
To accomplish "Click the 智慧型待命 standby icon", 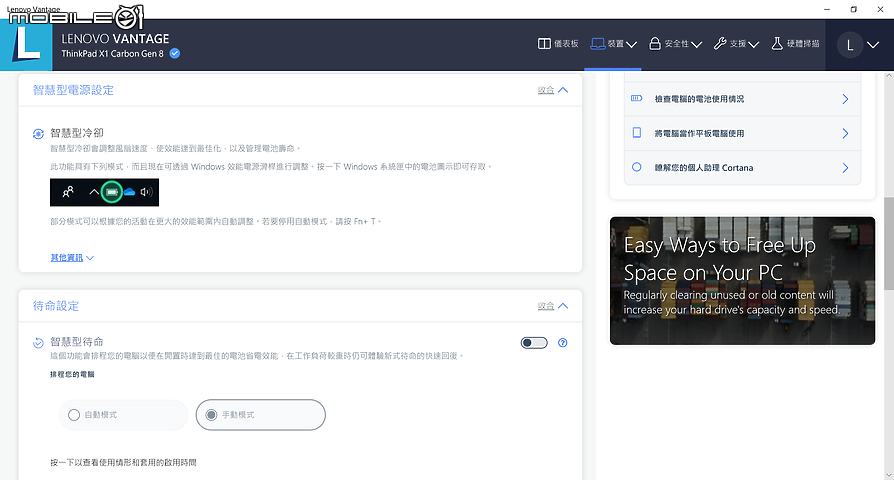I will (38, 343).
